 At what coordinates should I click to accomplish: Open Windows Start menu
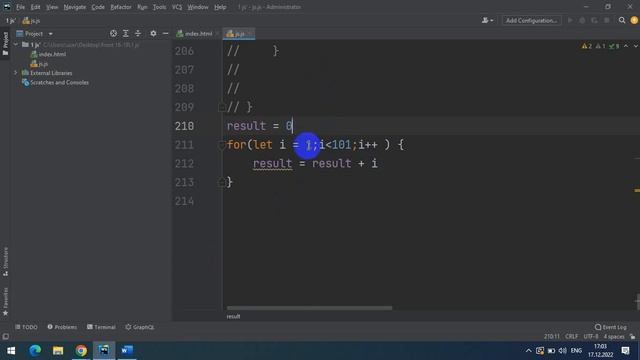(11, 351)
